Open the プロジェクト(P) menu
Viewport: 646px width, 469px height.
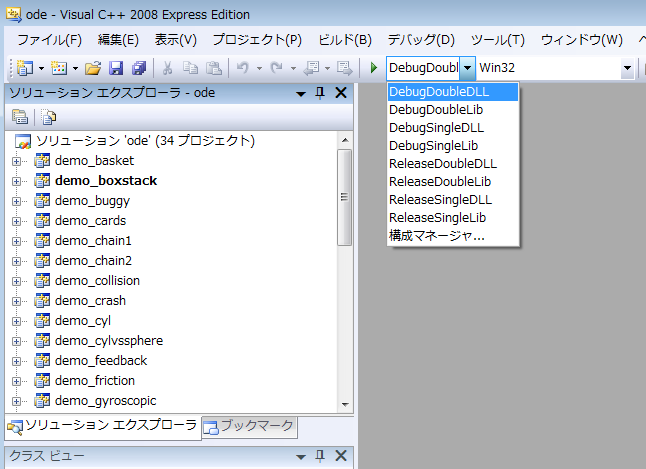point(257,40)
